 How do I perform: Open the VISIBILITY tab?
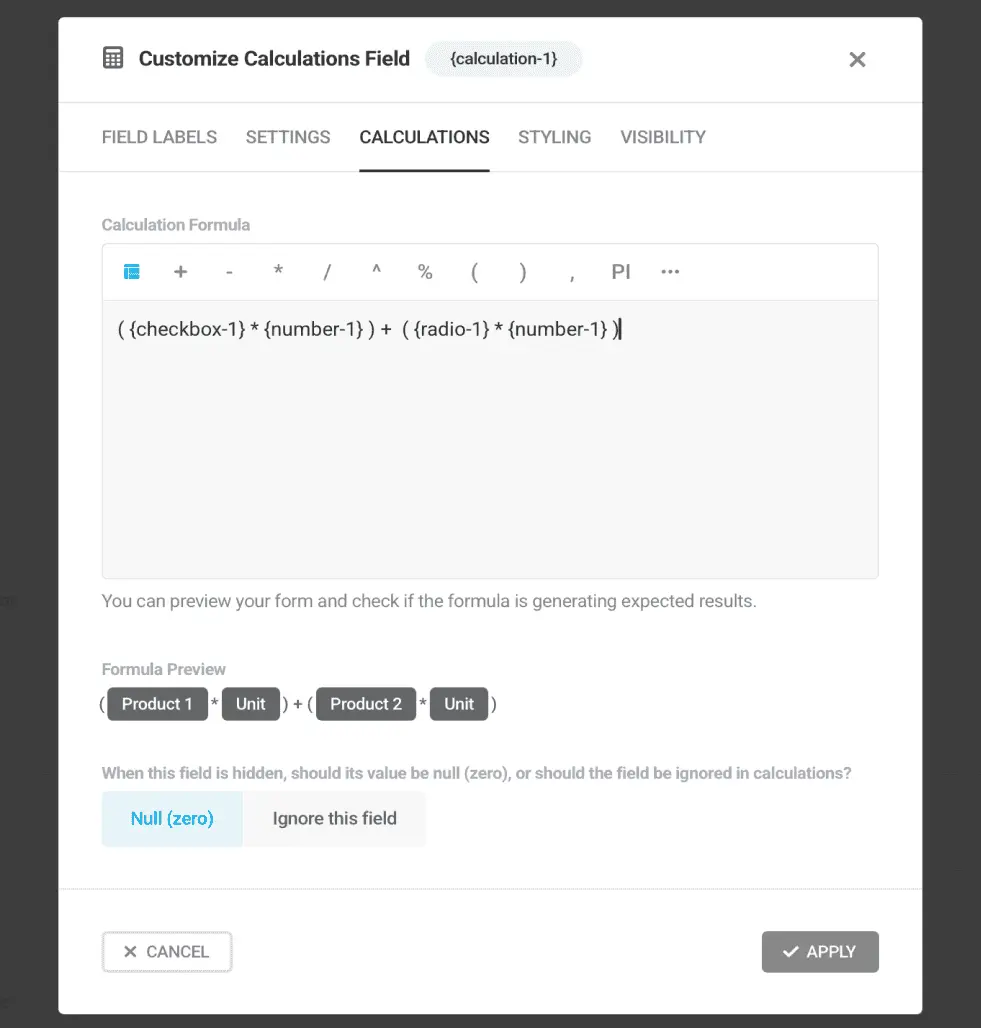click(x=663, y=137)
